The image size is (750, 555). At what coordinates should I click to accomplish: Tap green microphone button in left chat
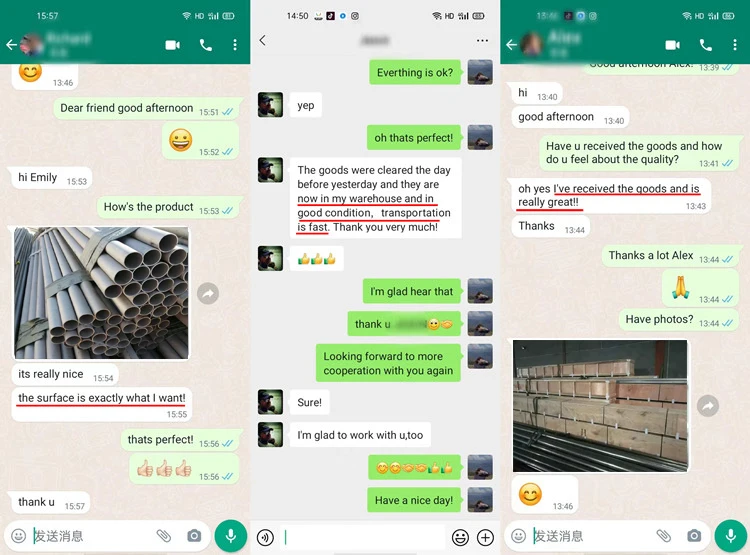pos(231,536)
